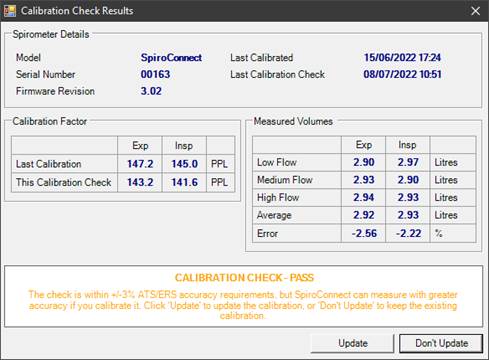Click the Low Flow row label
This screenshot has width=489, height=360.
click(277, 162)
